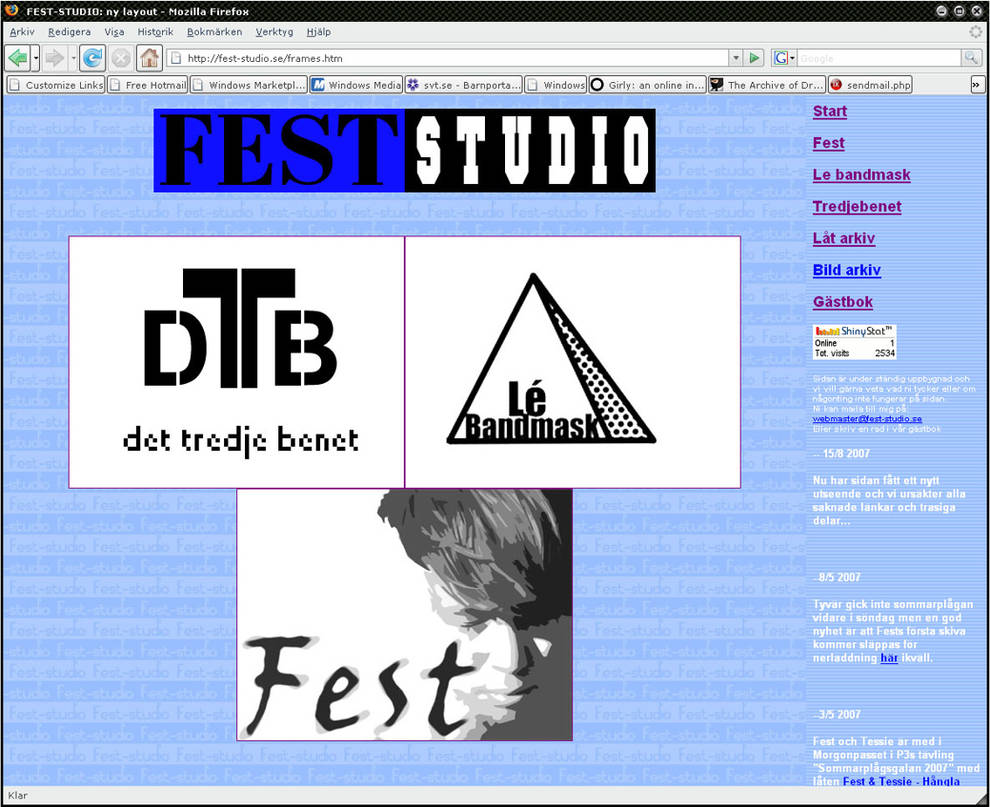The image size is (990, 807).
Task: Click the green Go arrow beside the address bar
Action: click(x=755, y=57)
